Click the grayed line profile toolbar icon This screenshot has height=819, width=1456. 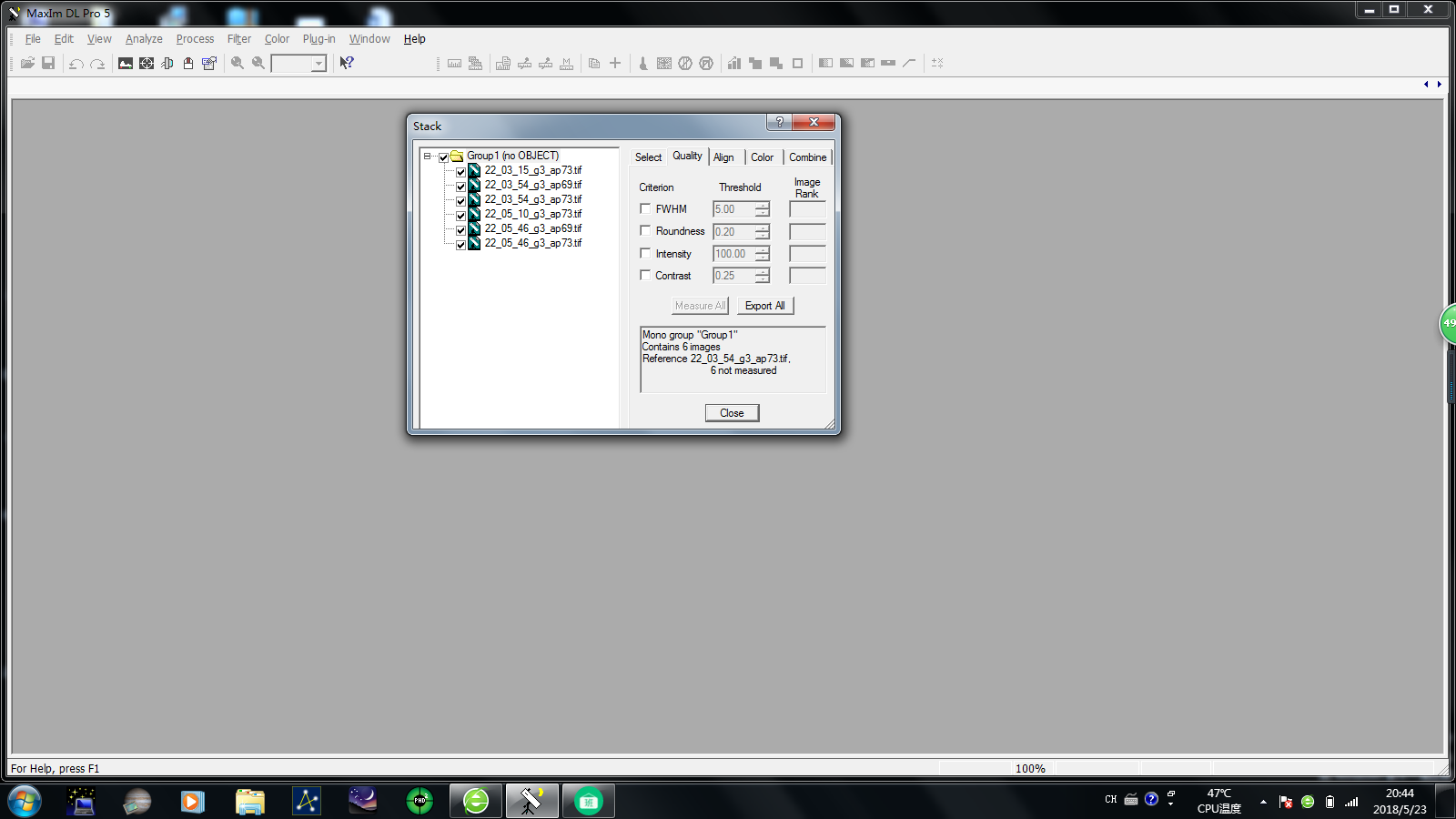(x=909, y=63)
